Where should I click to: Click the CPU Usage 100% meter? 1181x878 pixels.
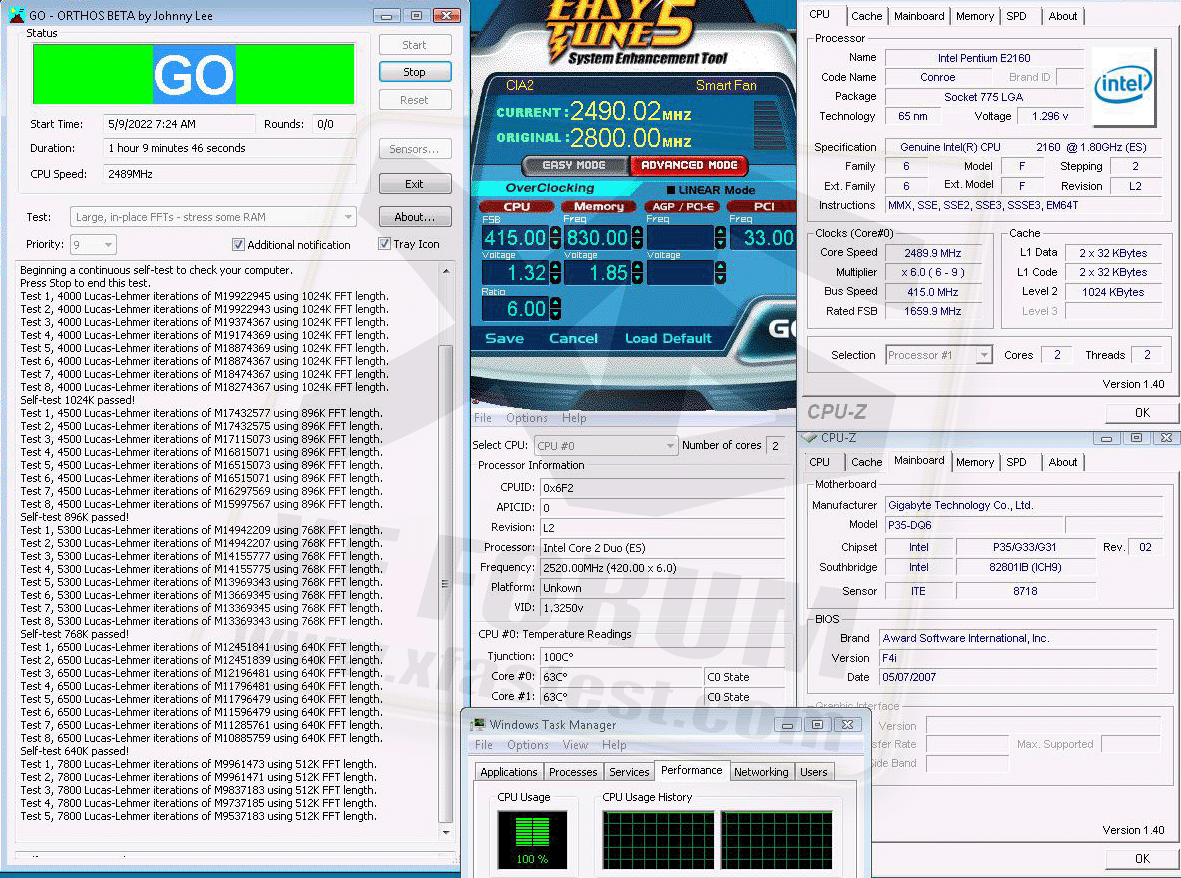pos(532,840)
